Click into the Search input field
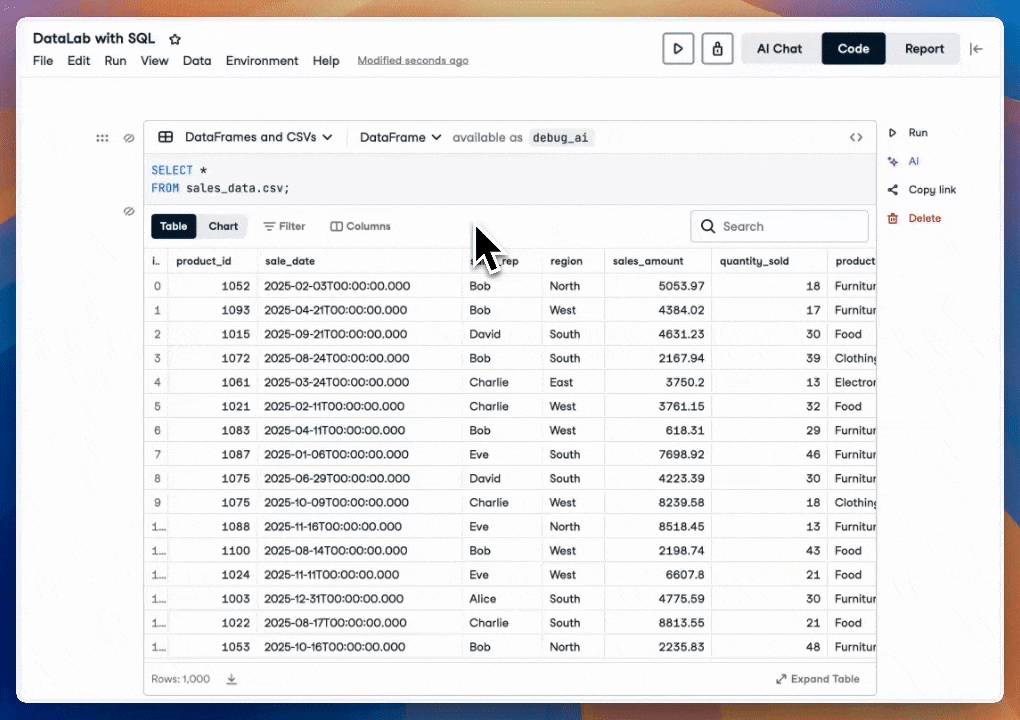The image size is (1020, 720). point(779,226)
